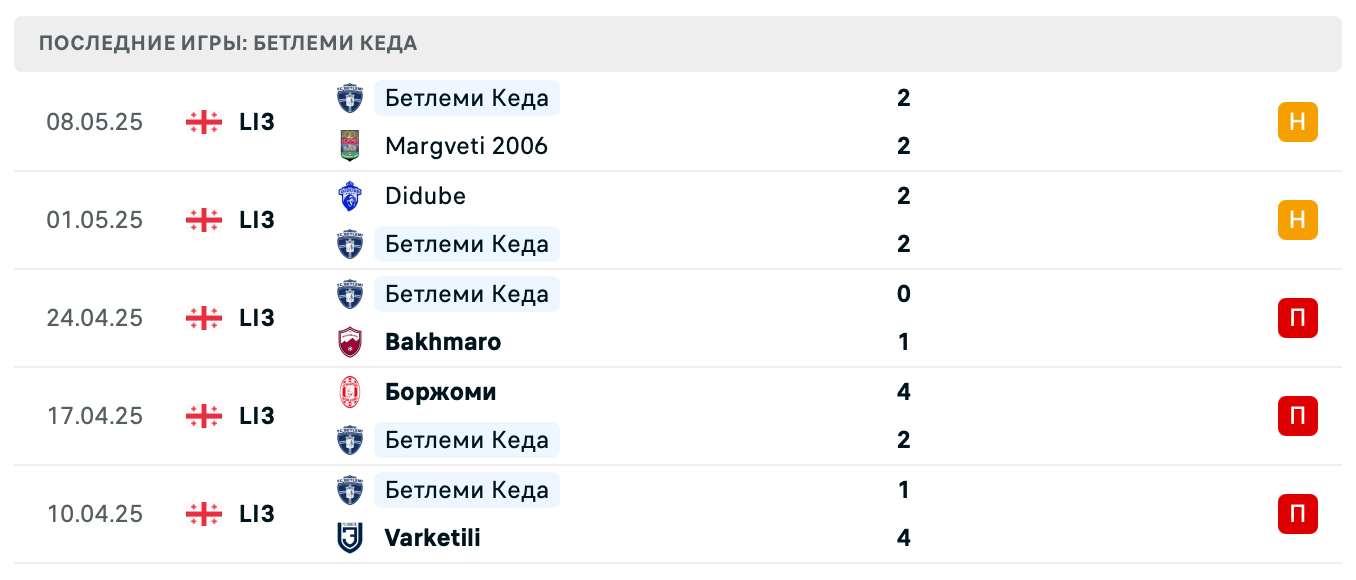Click the loss badge for 10.04.25 match
Image resolution: width=1356 pixels, height=580 pixels.
[1297, 514]
